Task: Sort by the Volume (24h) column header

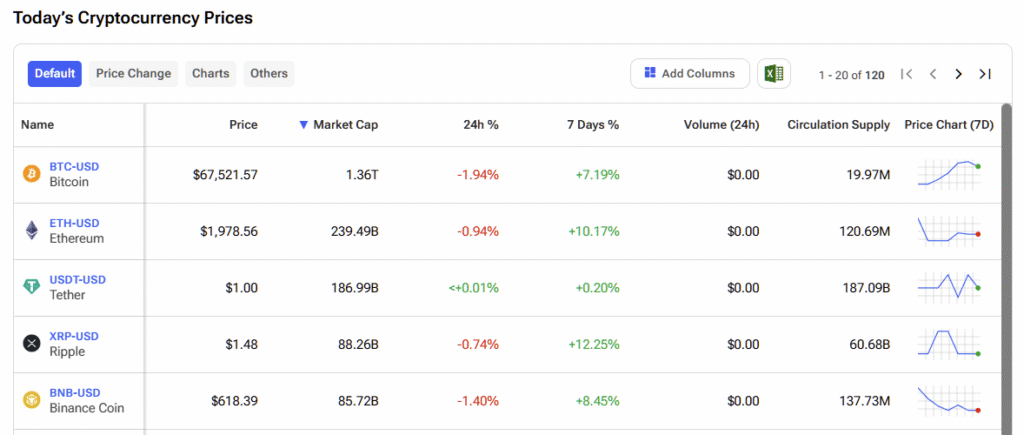Action: click(722, 125)
